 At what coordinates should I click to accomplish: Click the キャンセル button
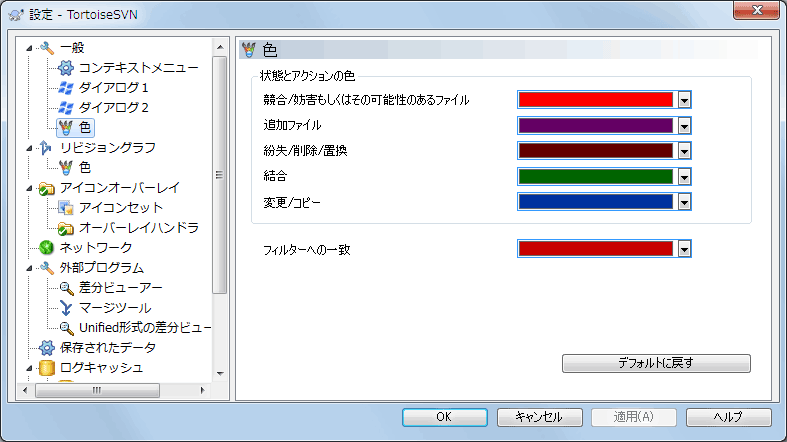540,417
